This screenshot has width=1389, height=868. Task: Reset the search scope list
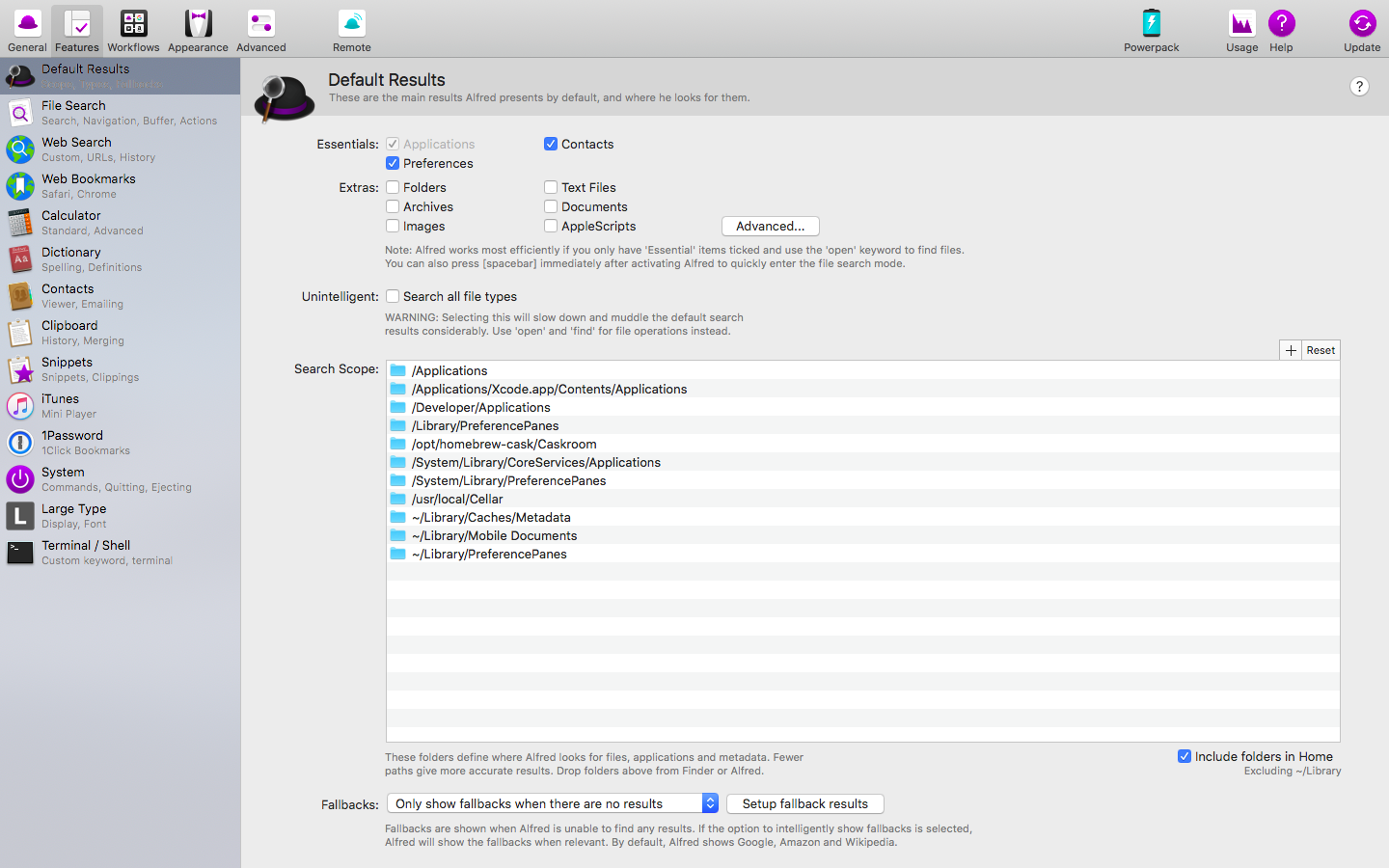click(1320, 349)
